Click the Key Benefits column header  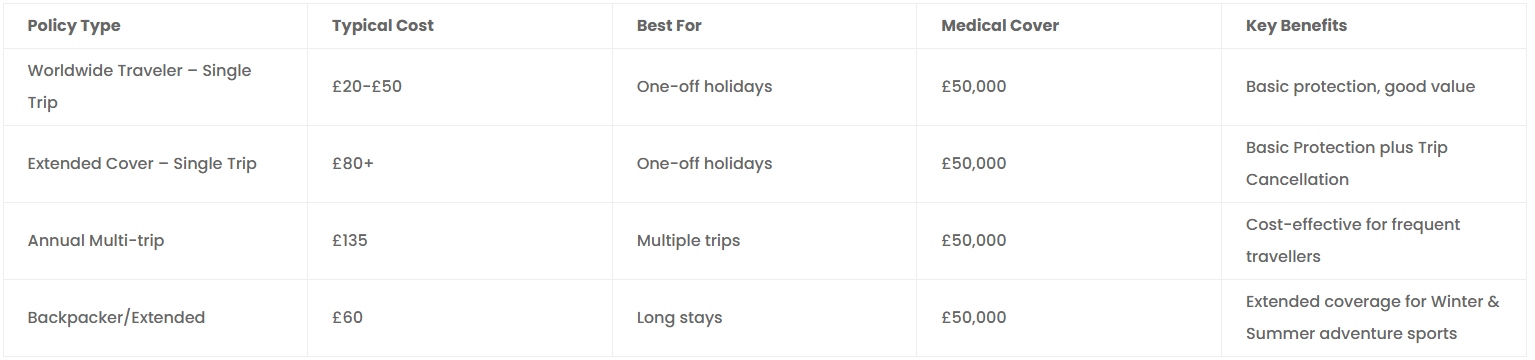[1296, 26]
